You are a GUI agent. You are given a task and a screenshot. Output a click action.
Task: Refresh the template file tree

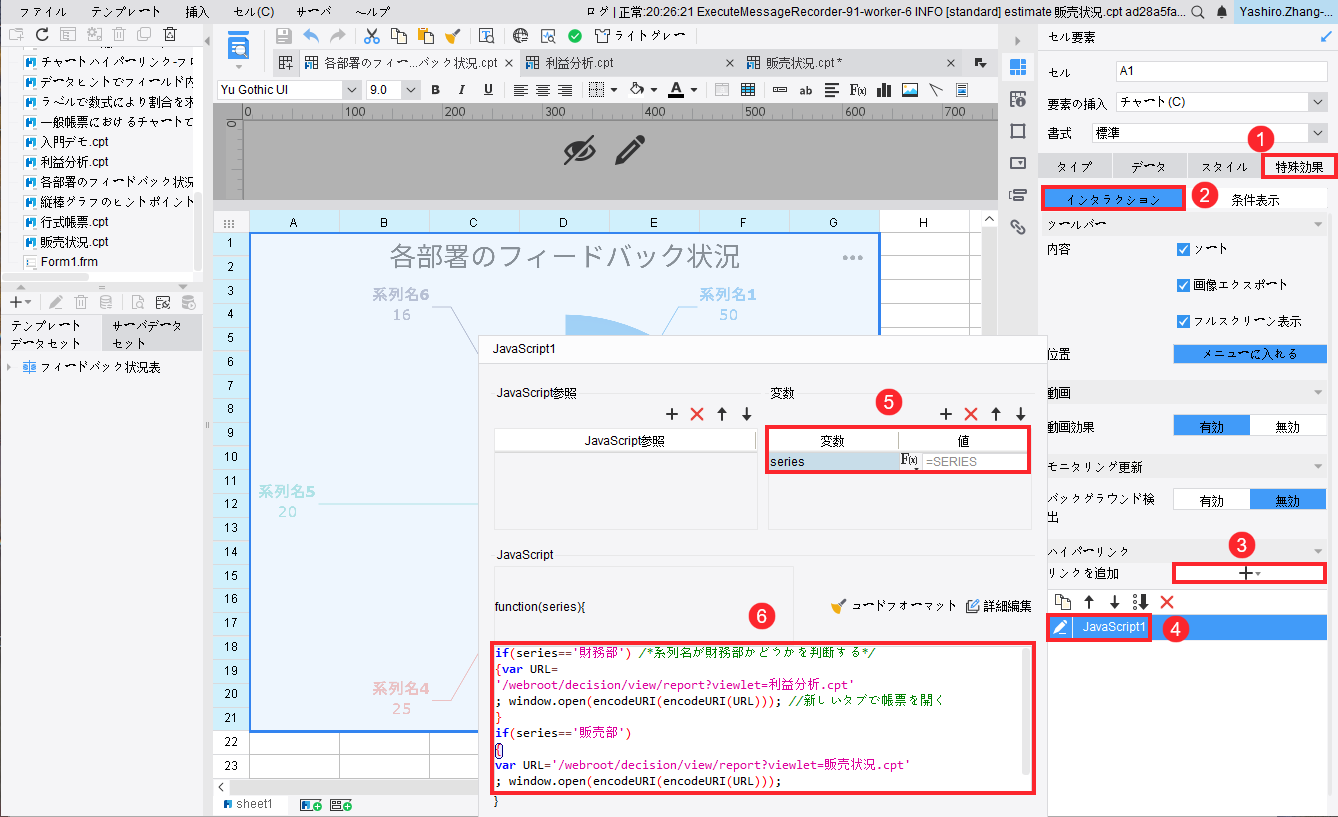click(42, 34)
